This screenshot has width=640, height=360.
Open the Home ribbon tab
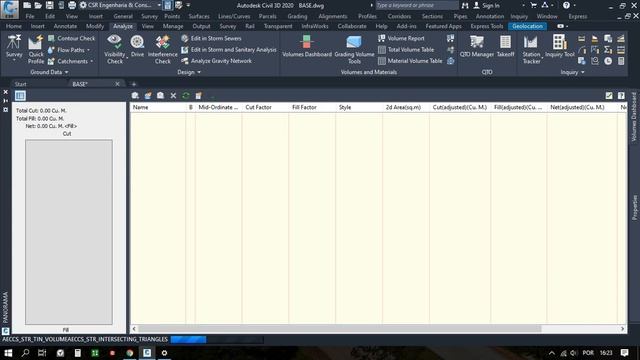click(14, 26)
